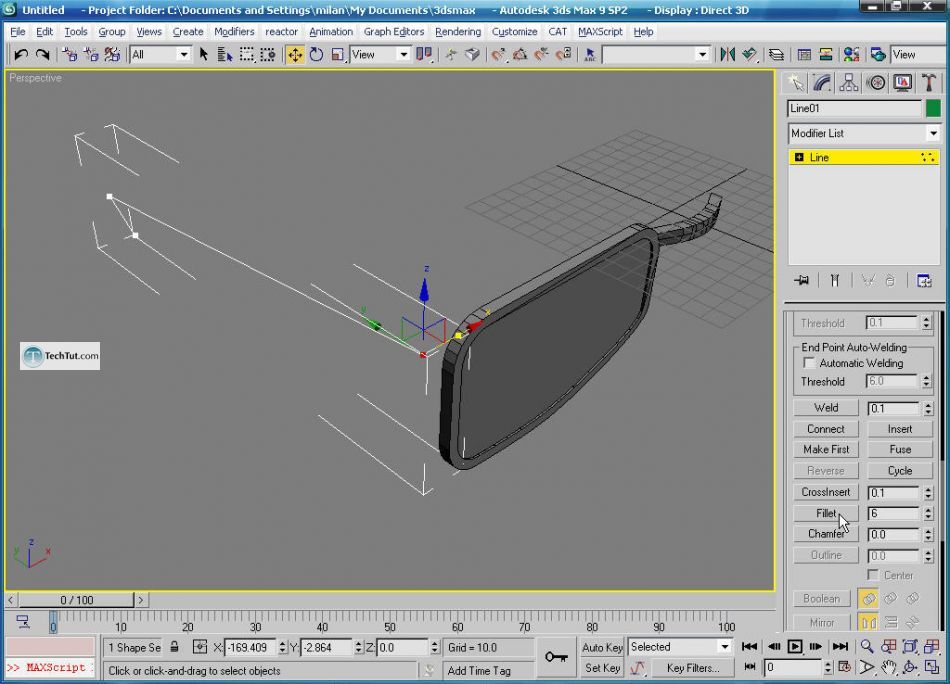The height and width of the screenshot is (684, 950).
Task: Open the Hierarchy command panel tab
Action: (x=849, y=83)
